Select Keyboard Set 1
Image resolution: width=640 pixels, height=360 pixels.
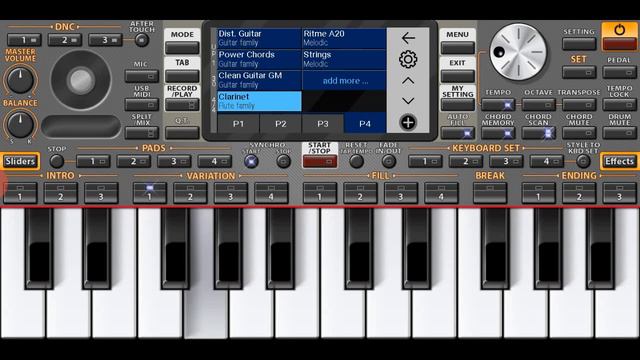tap(425, 161)
